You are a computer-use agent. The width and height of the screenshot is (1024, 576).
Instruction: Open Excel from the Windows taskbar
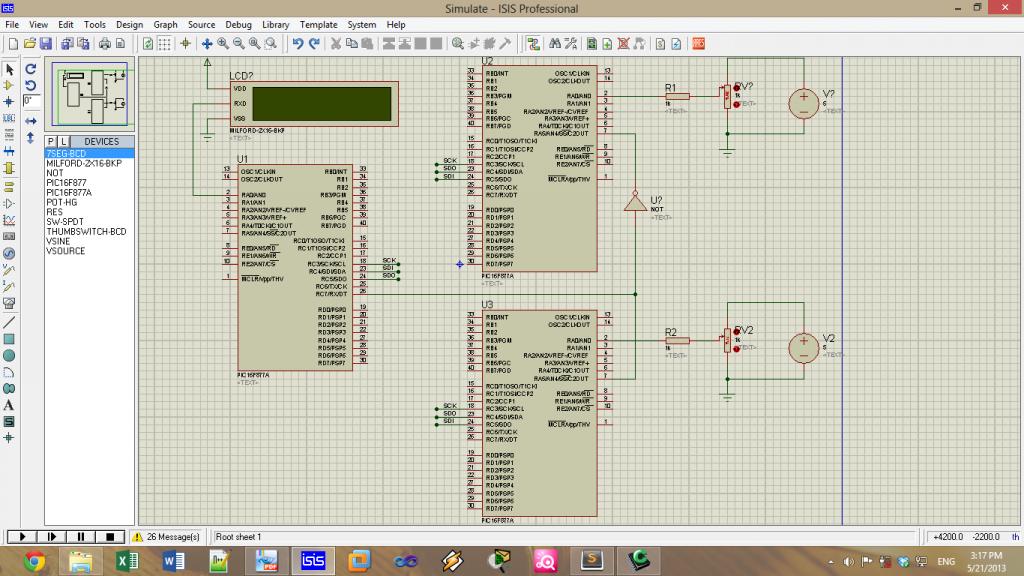tap(127, 560)
